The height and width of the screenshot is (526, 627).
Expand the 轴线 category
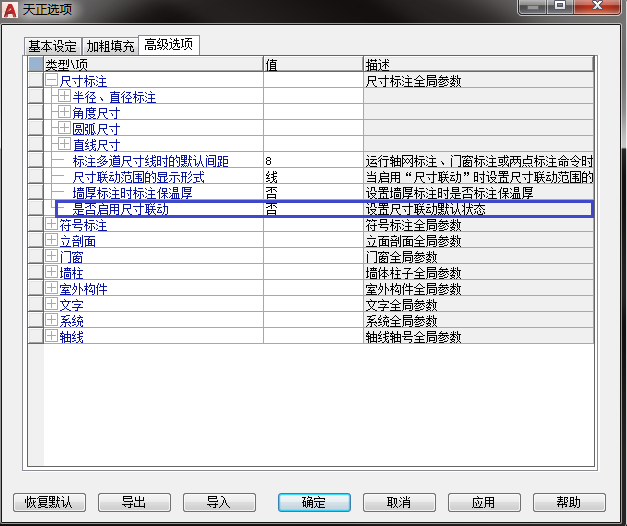tap(51, 337)
